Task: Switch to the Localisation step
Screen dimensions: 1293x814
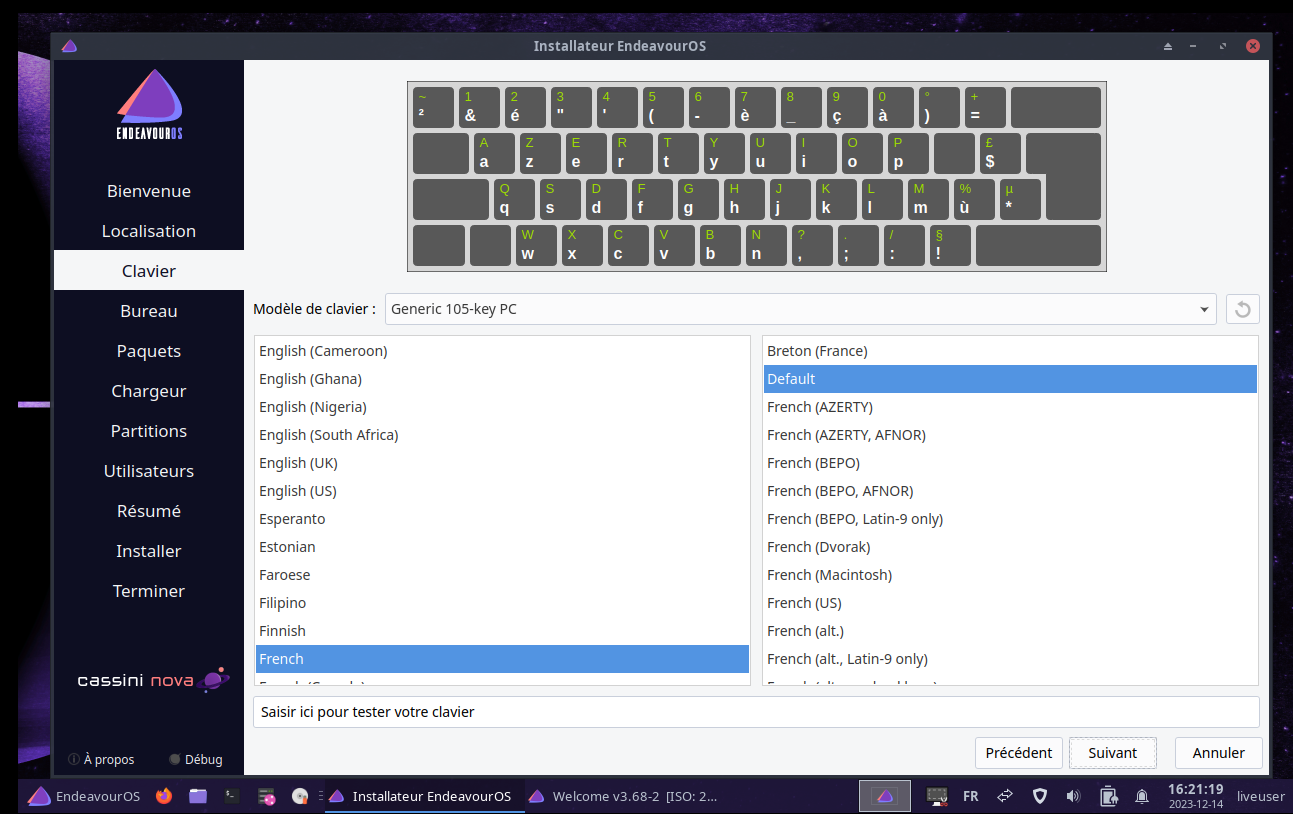Action: (x=149, y=231)
